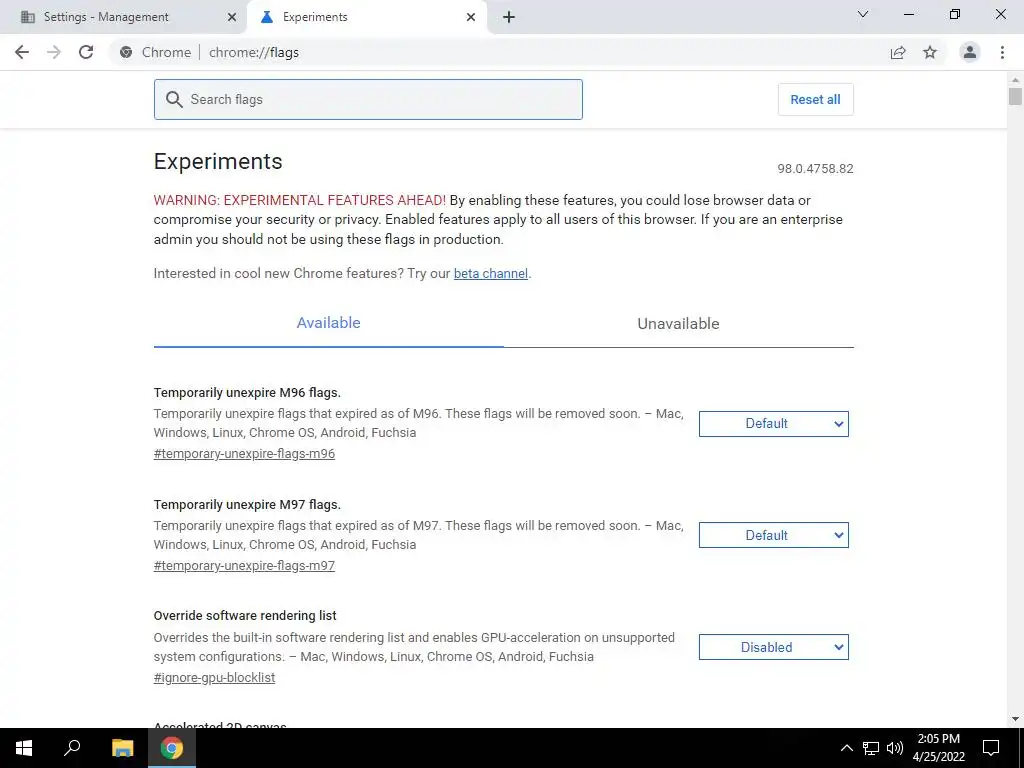The height and width of the screenshot is (768, 1024).
Task: Open Chrome's three-dot menu
Action: point(1002,52)
